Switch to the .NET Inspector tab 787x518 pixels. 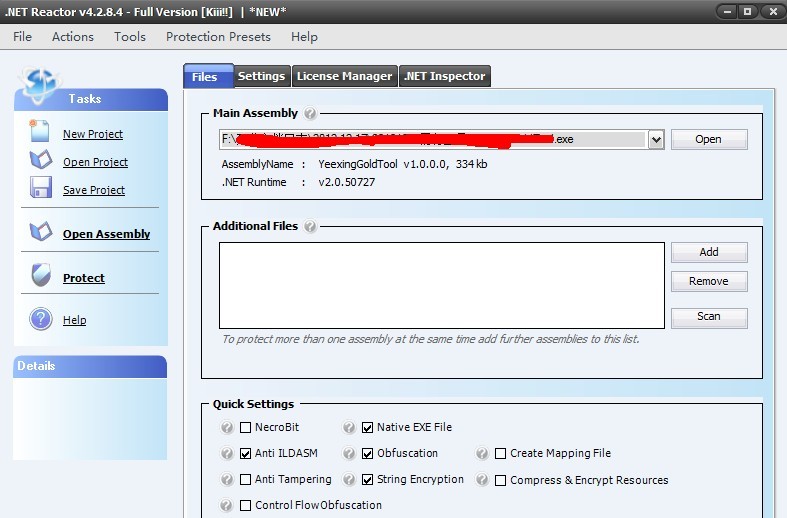point(445,76)
